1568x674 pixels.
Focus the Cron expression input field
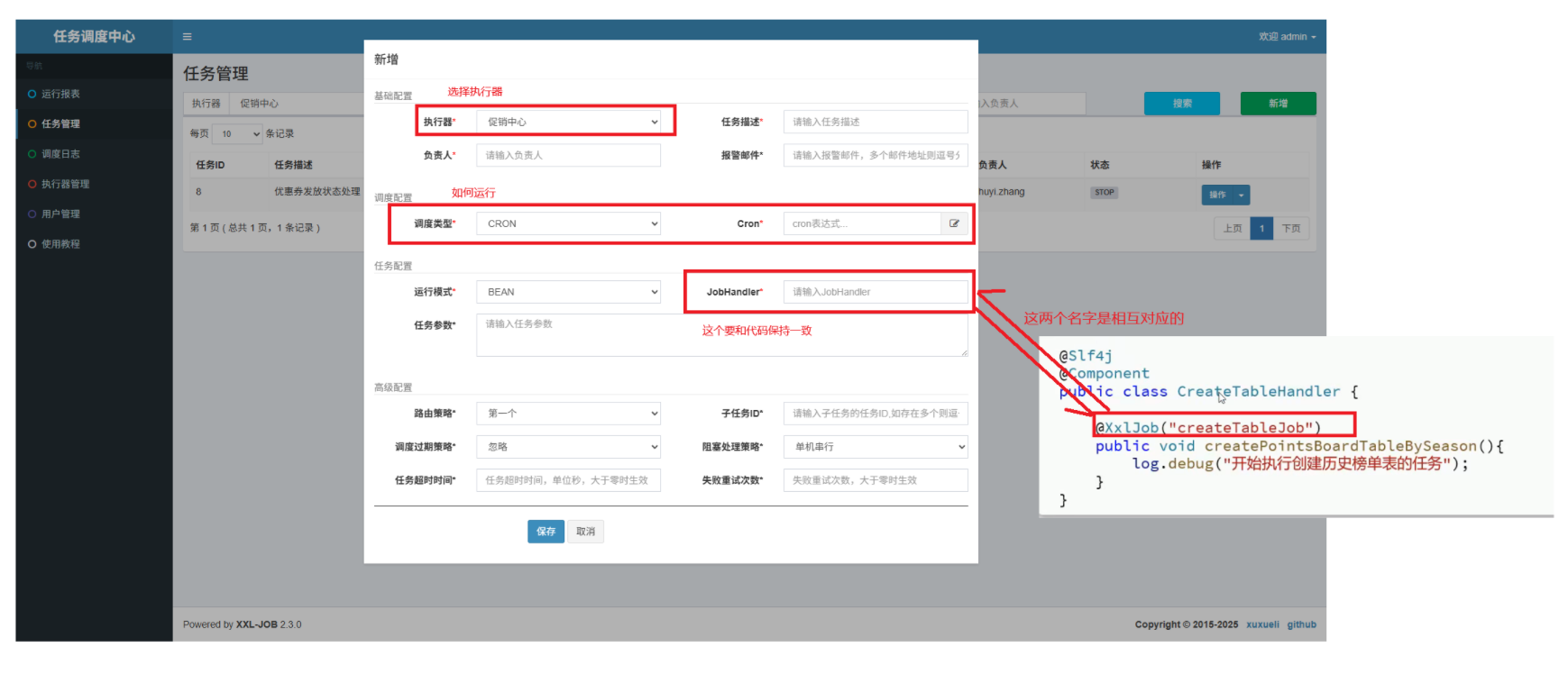pos(862,223)
